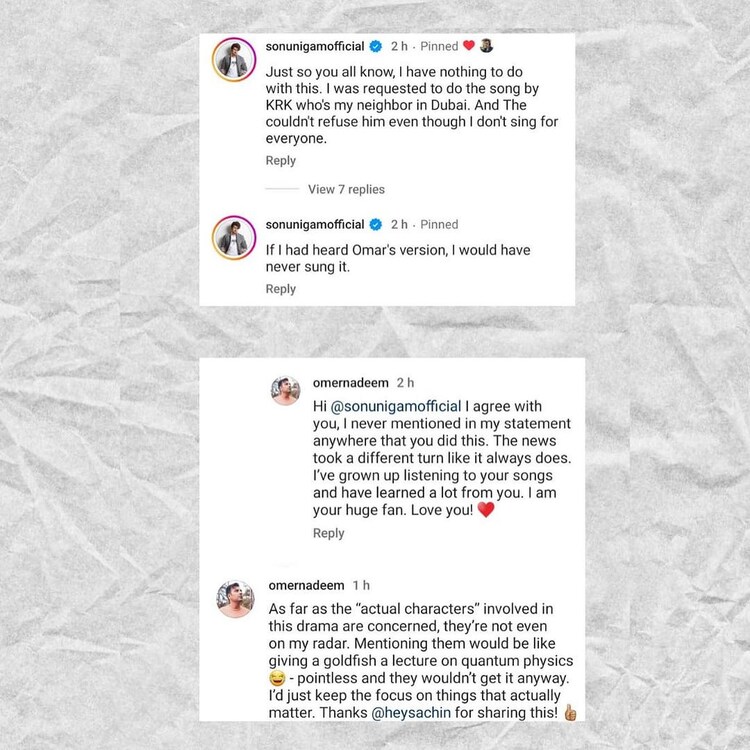Open omernadeem username on the 2 h reply

click(x=350, y=383)
